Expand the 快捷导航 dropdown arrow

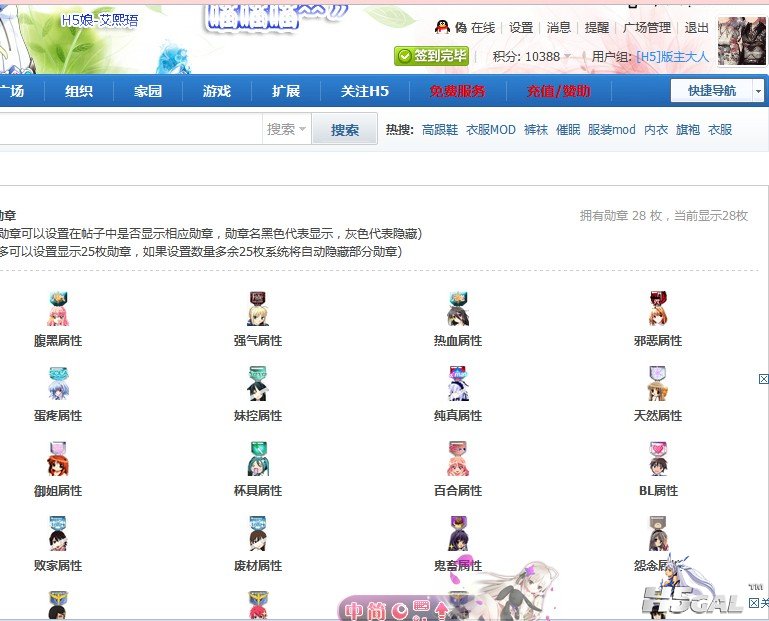[758, 91]
